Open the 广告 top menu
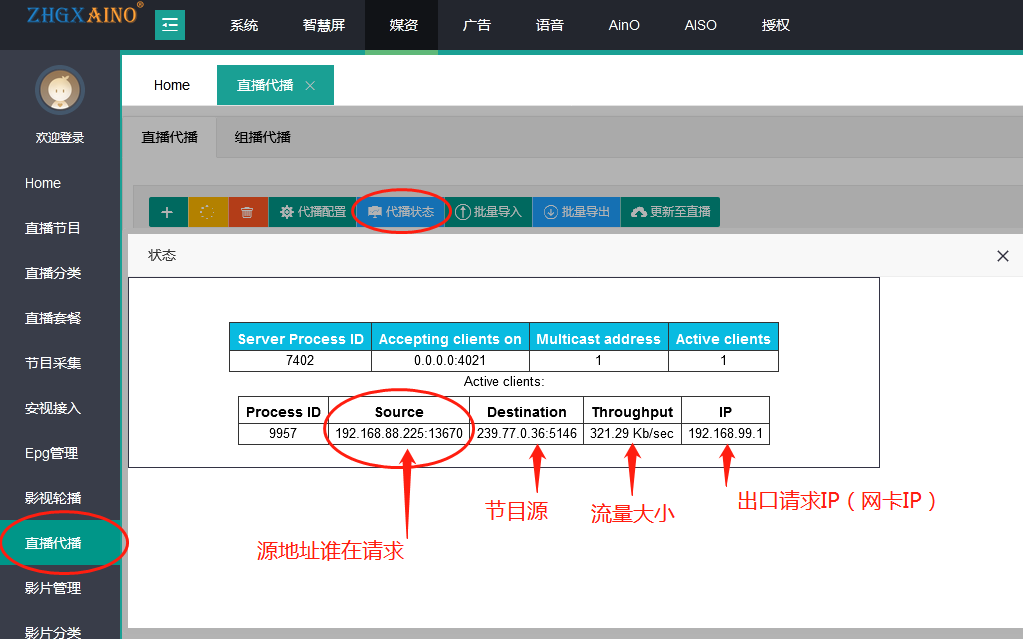Viewport: 1023px width, 639px height. tap(477, 25)
